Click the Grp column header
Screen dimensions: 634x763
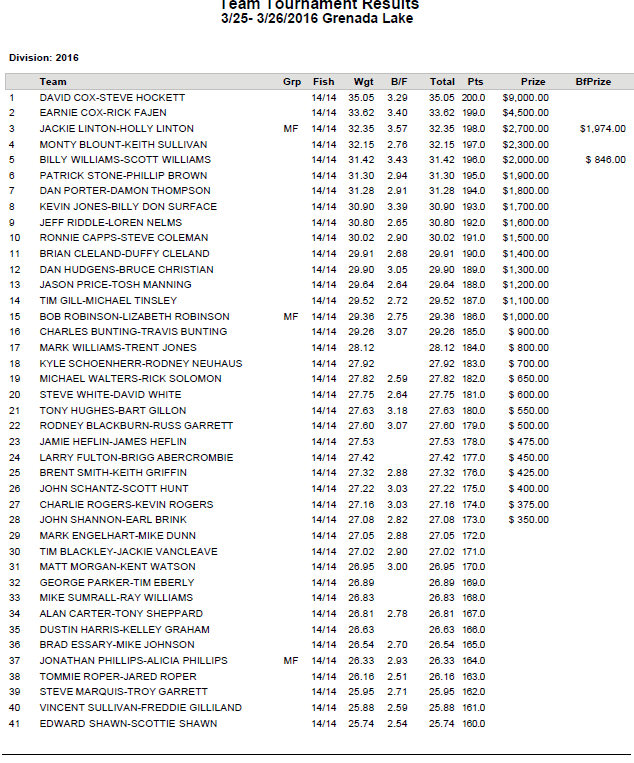click(292, 82)
